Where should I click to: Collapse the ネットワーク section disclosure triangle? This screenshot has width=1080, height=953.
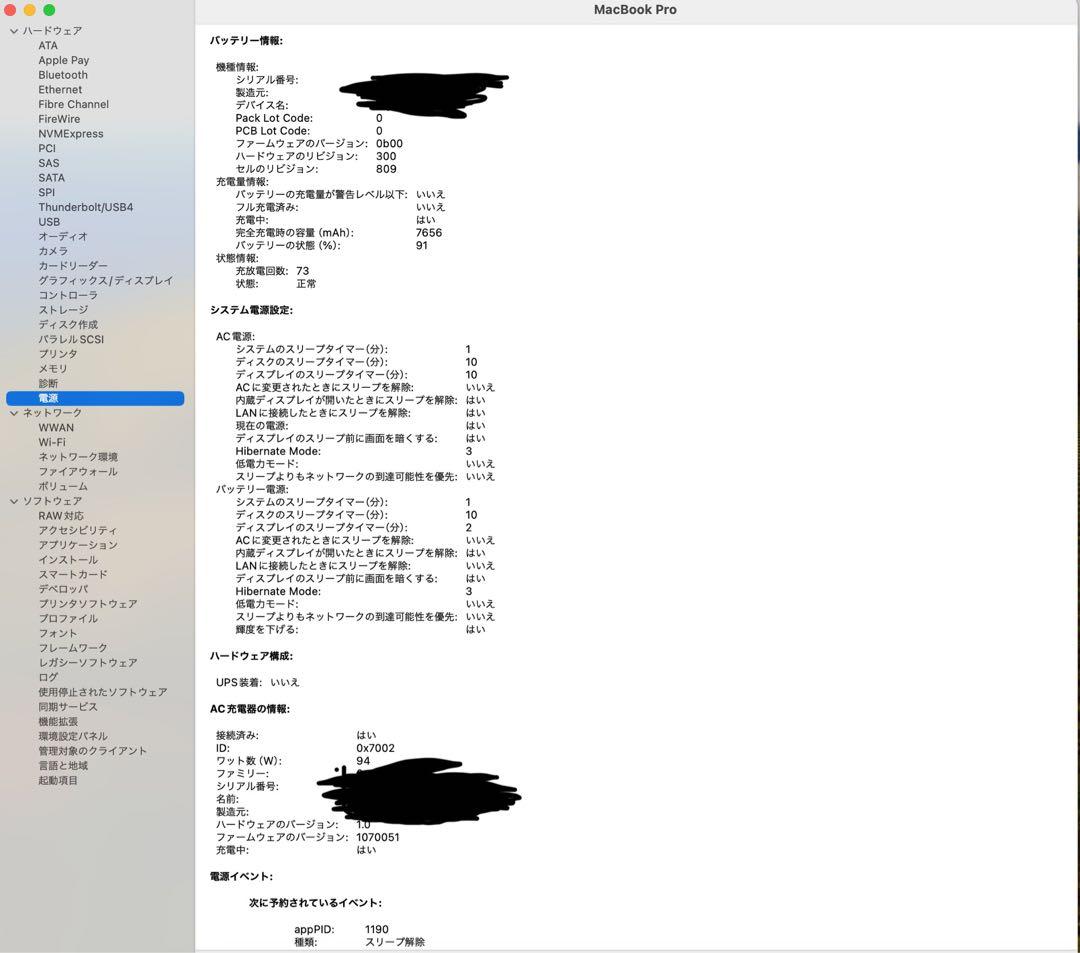tap(14, 412)
